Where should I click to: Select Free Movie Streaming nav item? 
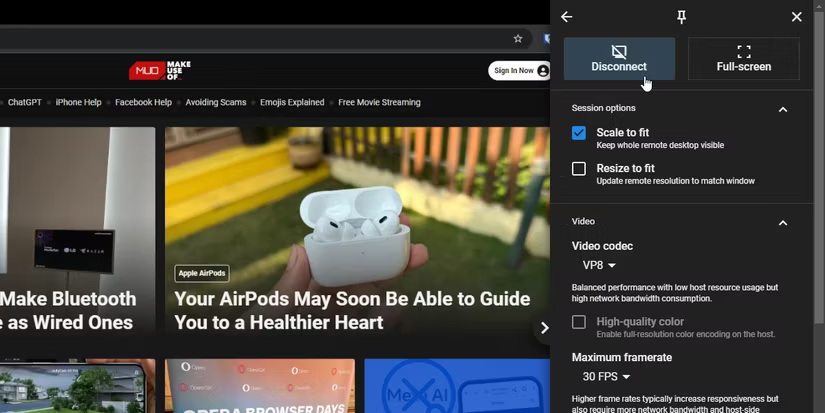pos(379,102)
